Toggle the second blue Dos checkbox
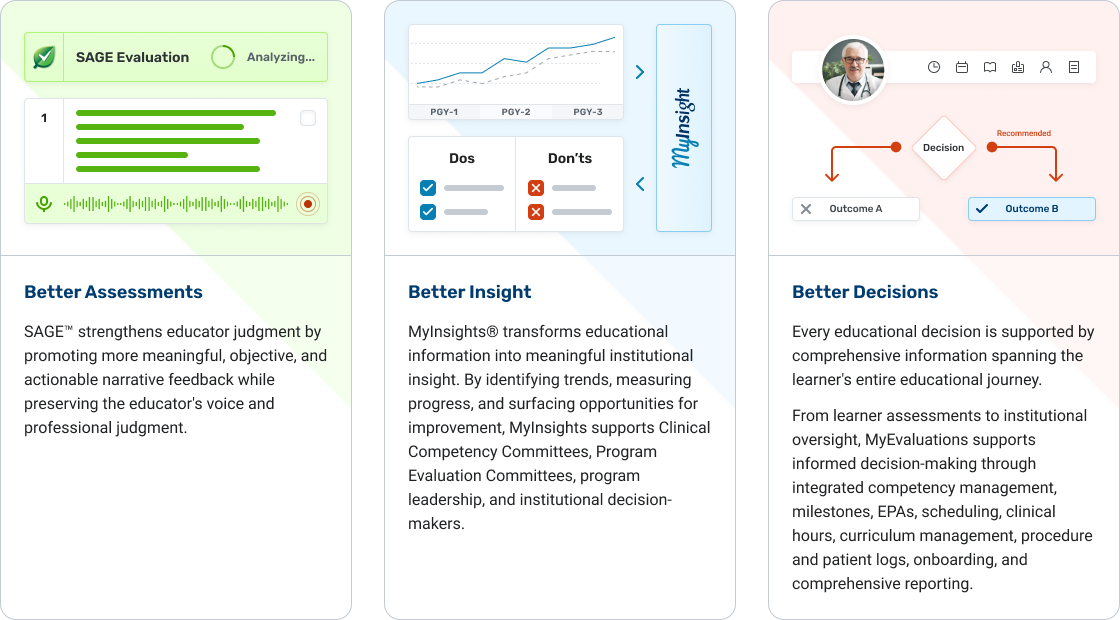Image resolution: width=1120 pixels, height=620 pixels. point(428,212)
